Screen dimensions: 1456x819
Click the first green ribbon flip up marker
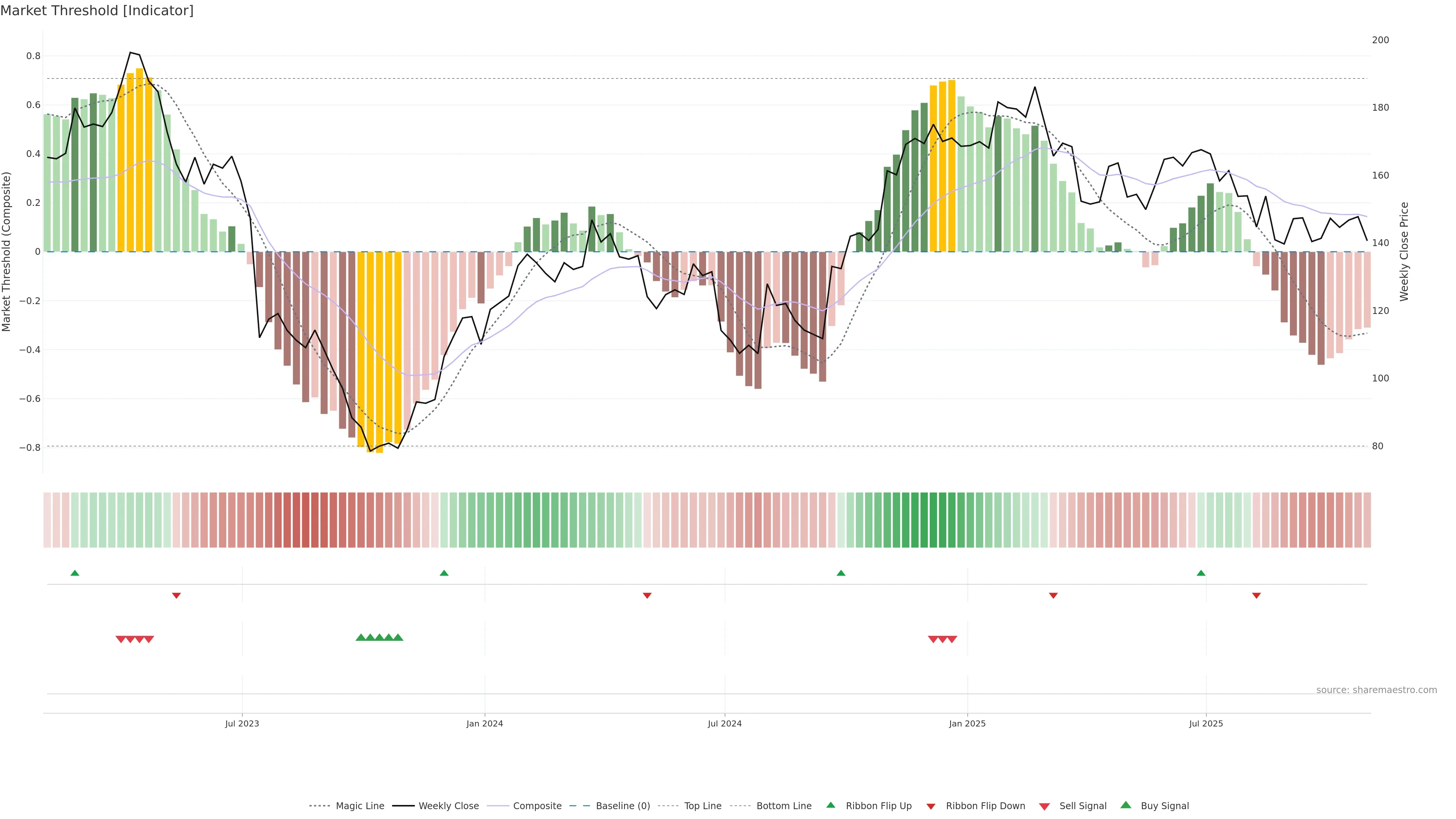click(75, 573)
